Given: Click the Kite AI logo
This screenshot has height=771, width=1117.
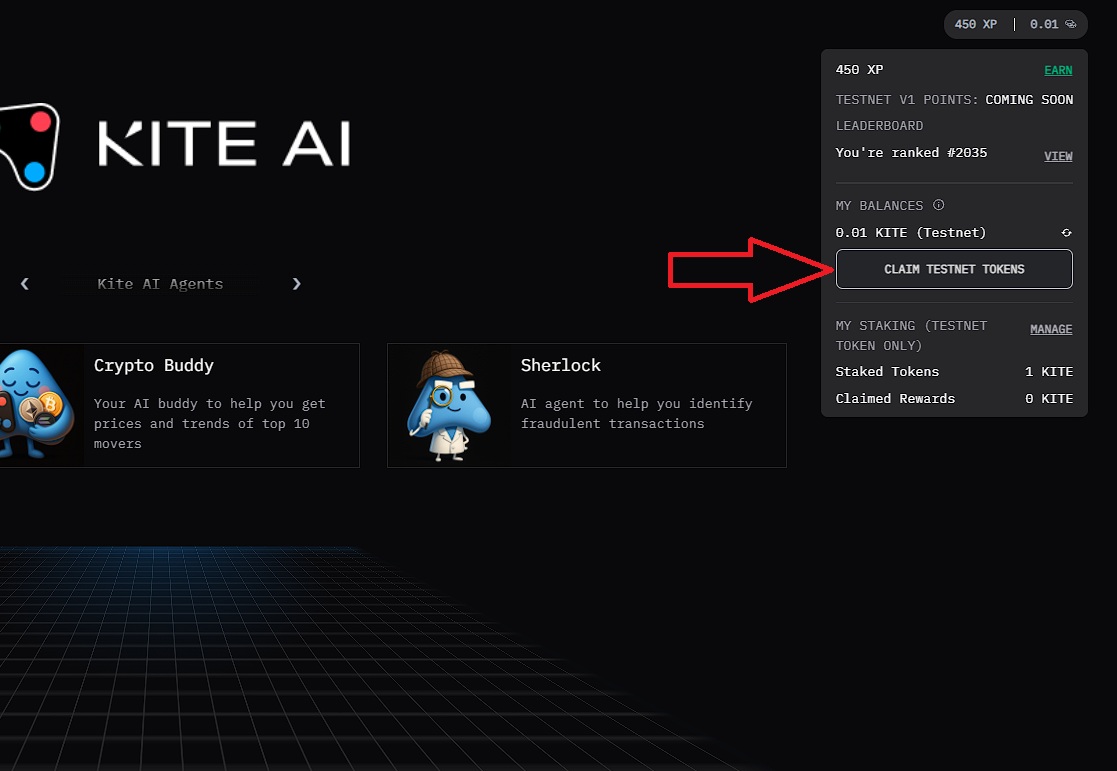Looking at the screenshot, I should click(x=175, y=145).
